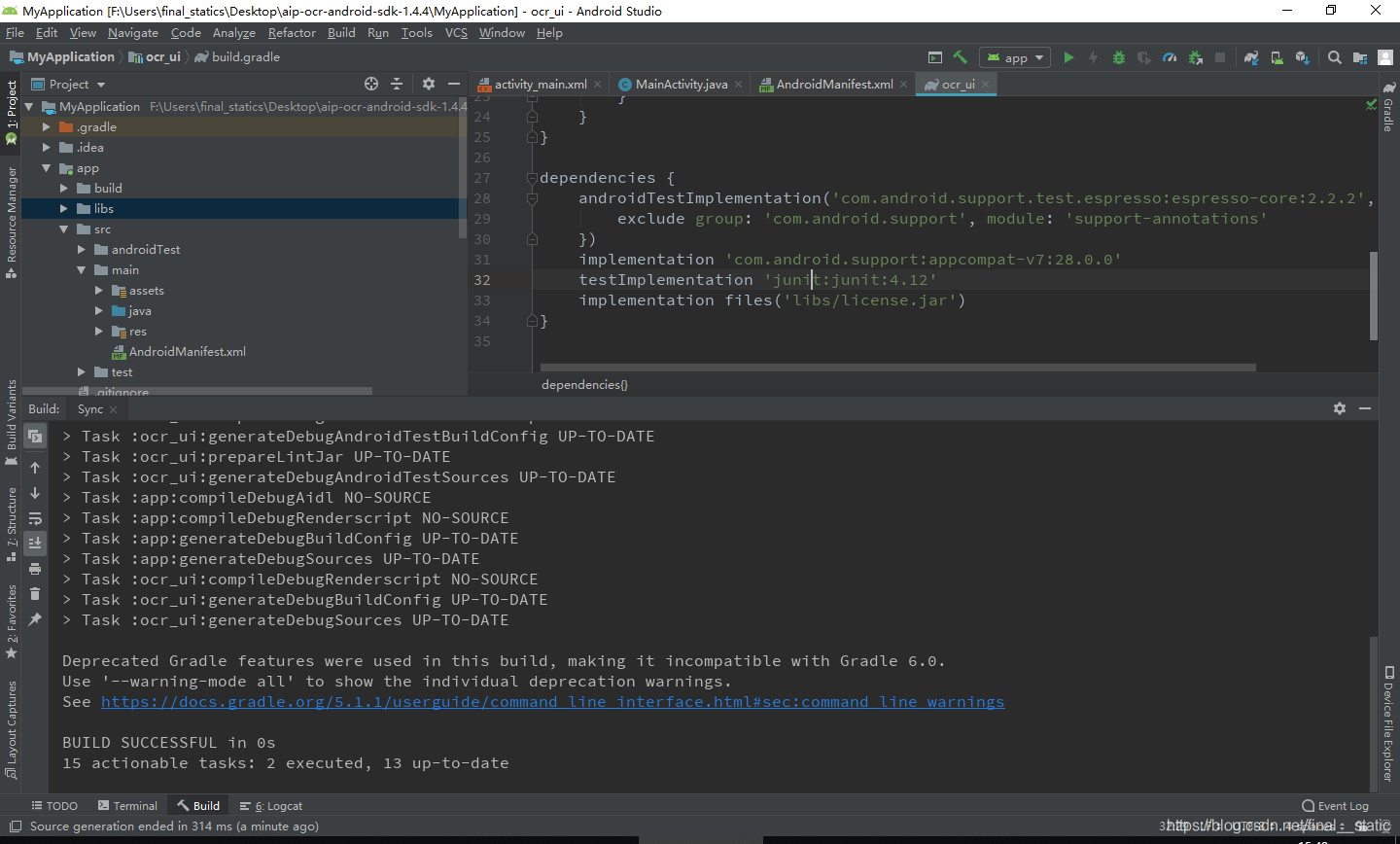Open Build panel settings gear
The width and height of the screenshot is (1400, 844).
[x=1340, y=408]
